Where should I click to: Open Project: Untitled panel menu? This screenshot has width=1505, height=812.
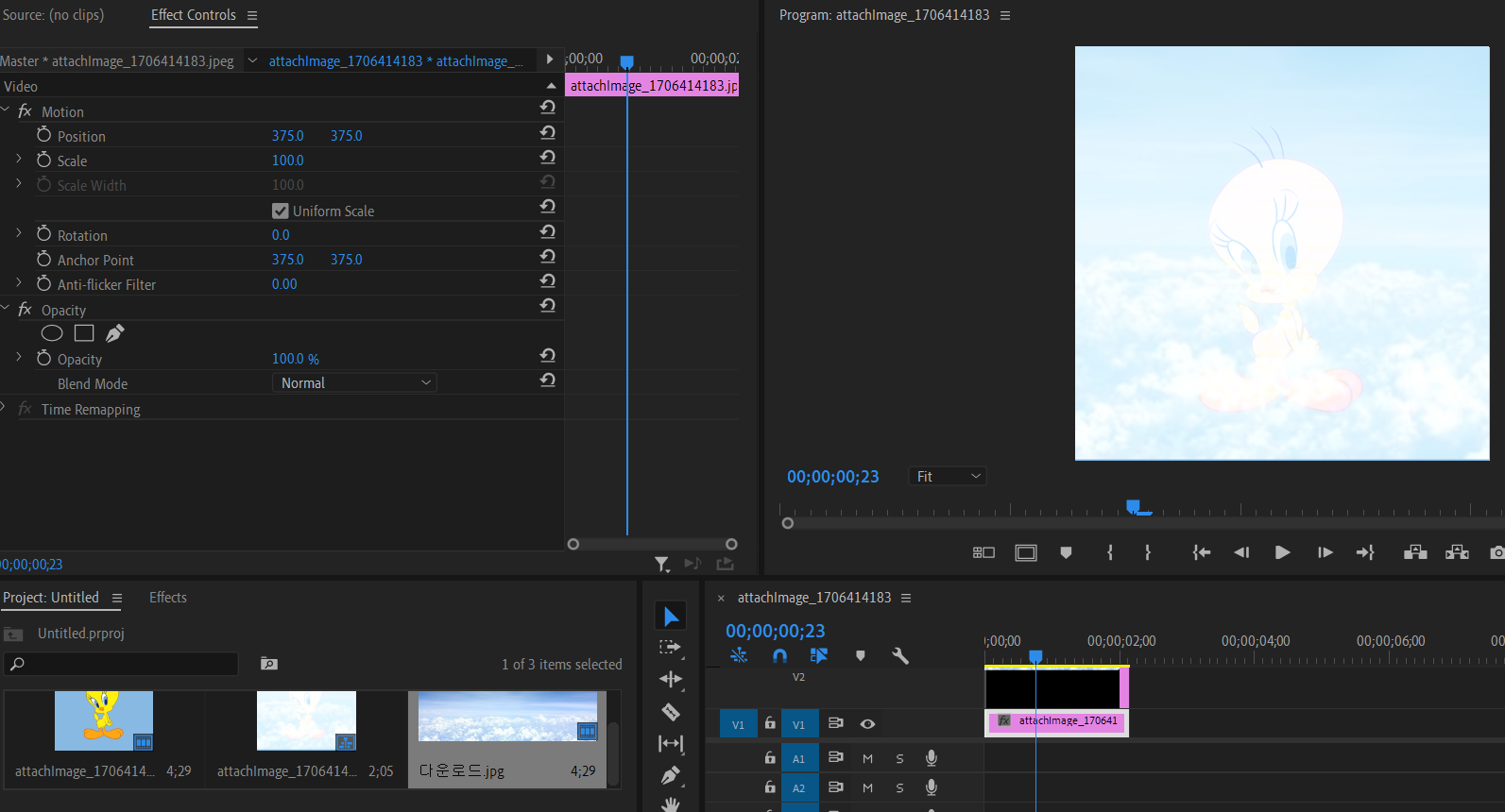point(117,598)
